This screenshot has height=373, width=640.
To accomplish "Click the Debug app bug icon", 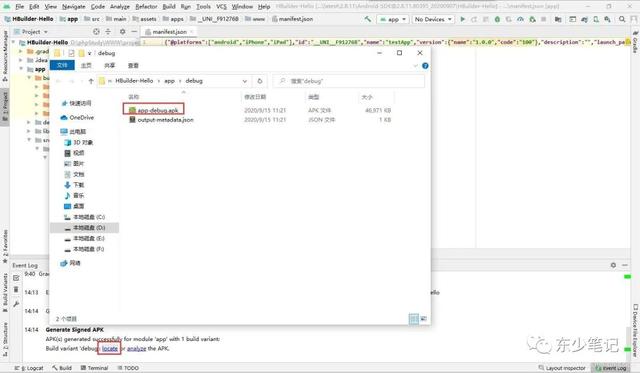I will point(497,19).
